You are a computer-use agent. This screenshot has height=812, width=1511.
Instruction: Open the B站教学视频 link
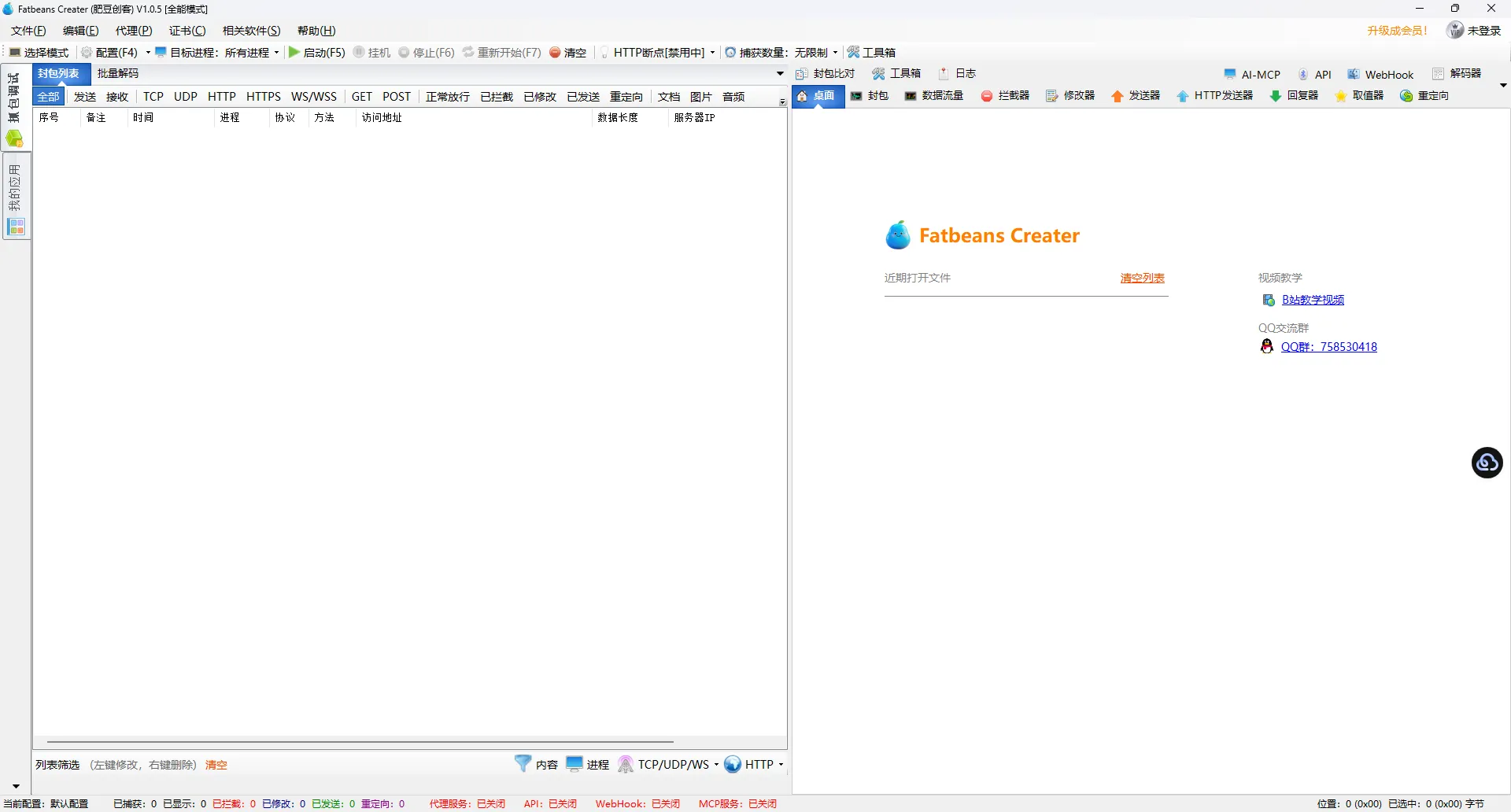[1313, 300]
